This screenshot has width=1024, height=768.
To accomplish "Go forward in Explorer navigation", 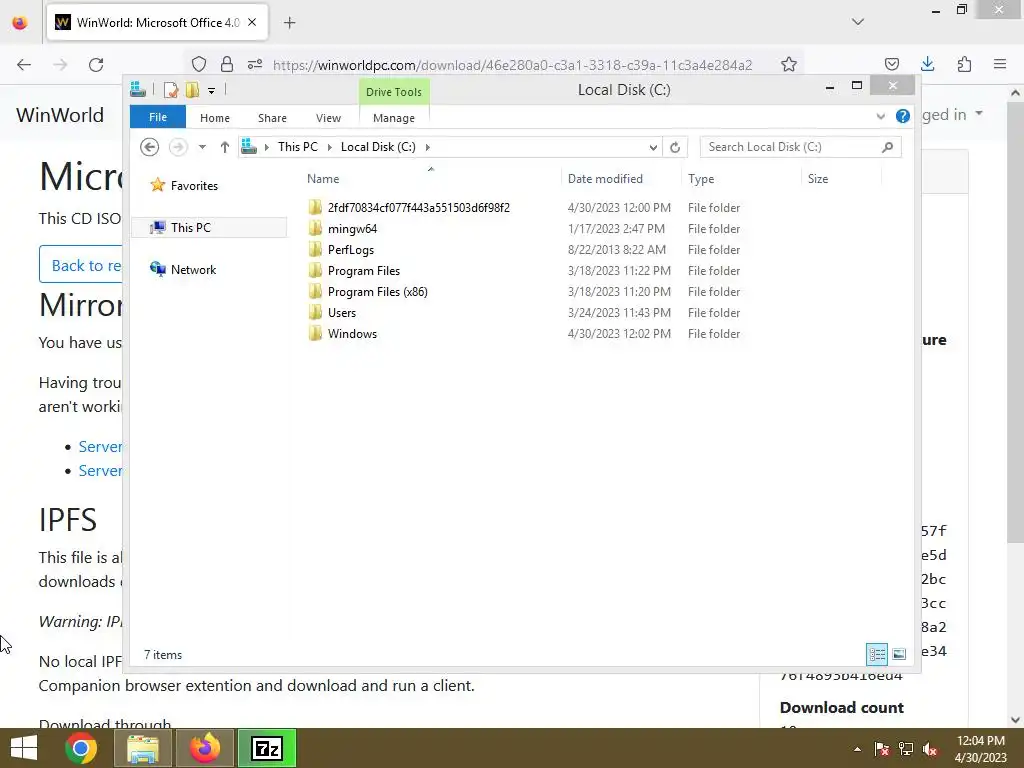I will (178, 147).
